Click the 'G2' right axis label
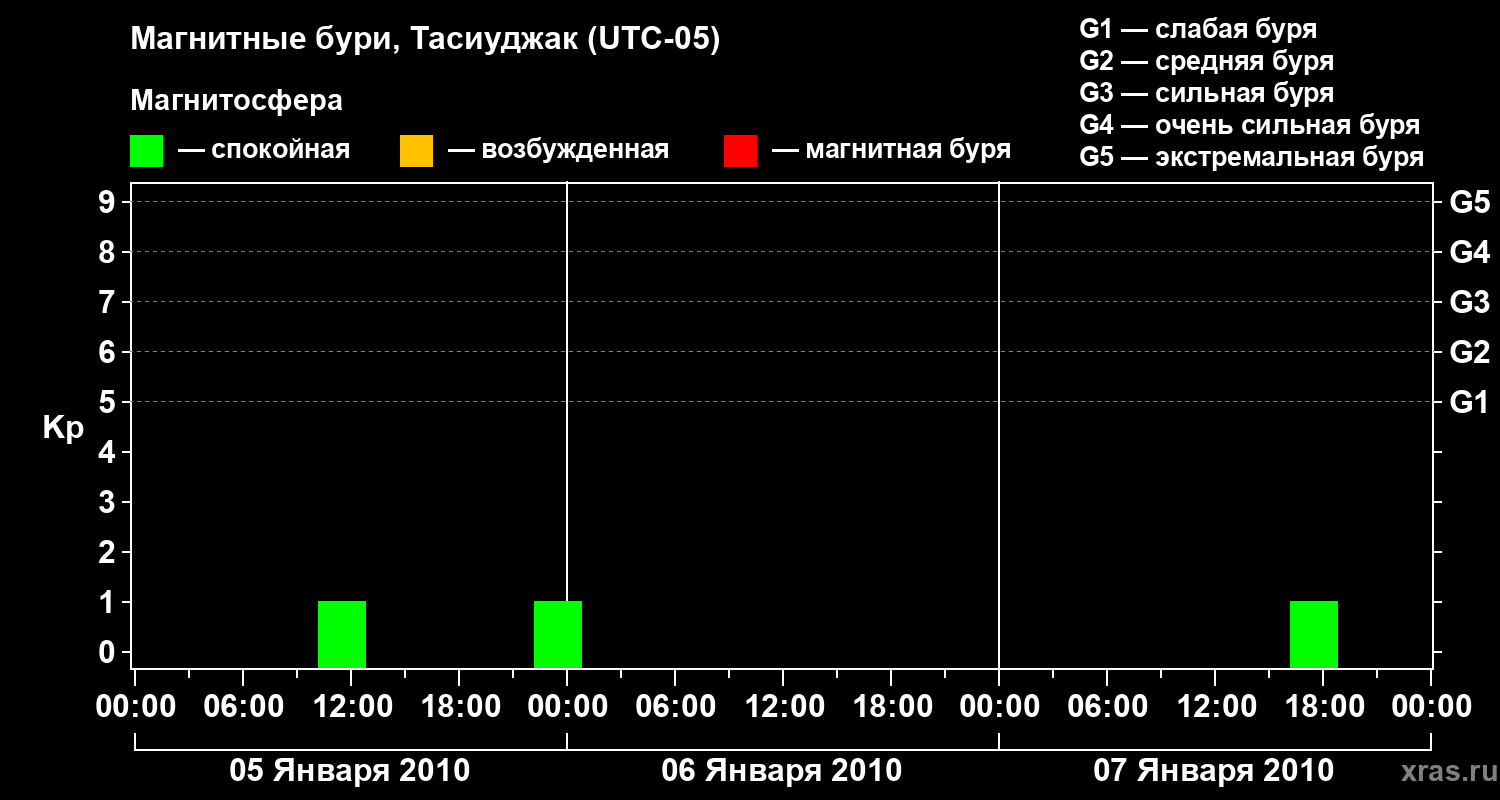The image size is (1500, 800). tap(1469, 352)
